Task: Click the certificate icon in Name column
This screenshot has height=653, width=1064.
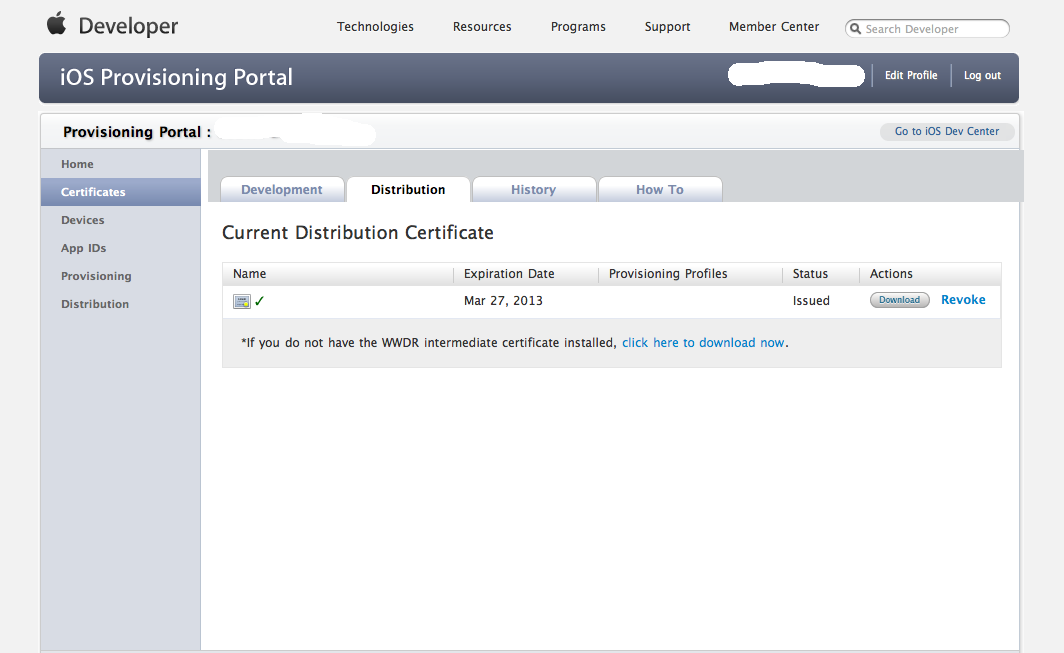Action: pyautogui.click(x=242, y=301)
